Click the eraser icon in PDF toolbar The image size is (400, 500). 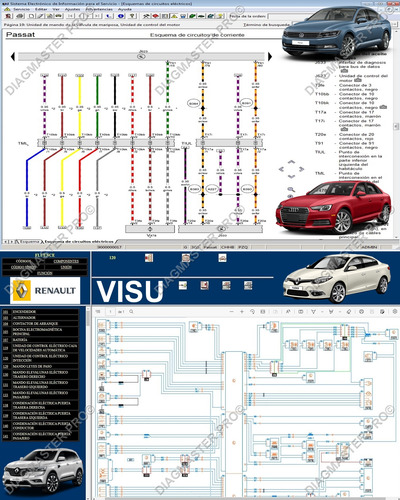[350, 312]
